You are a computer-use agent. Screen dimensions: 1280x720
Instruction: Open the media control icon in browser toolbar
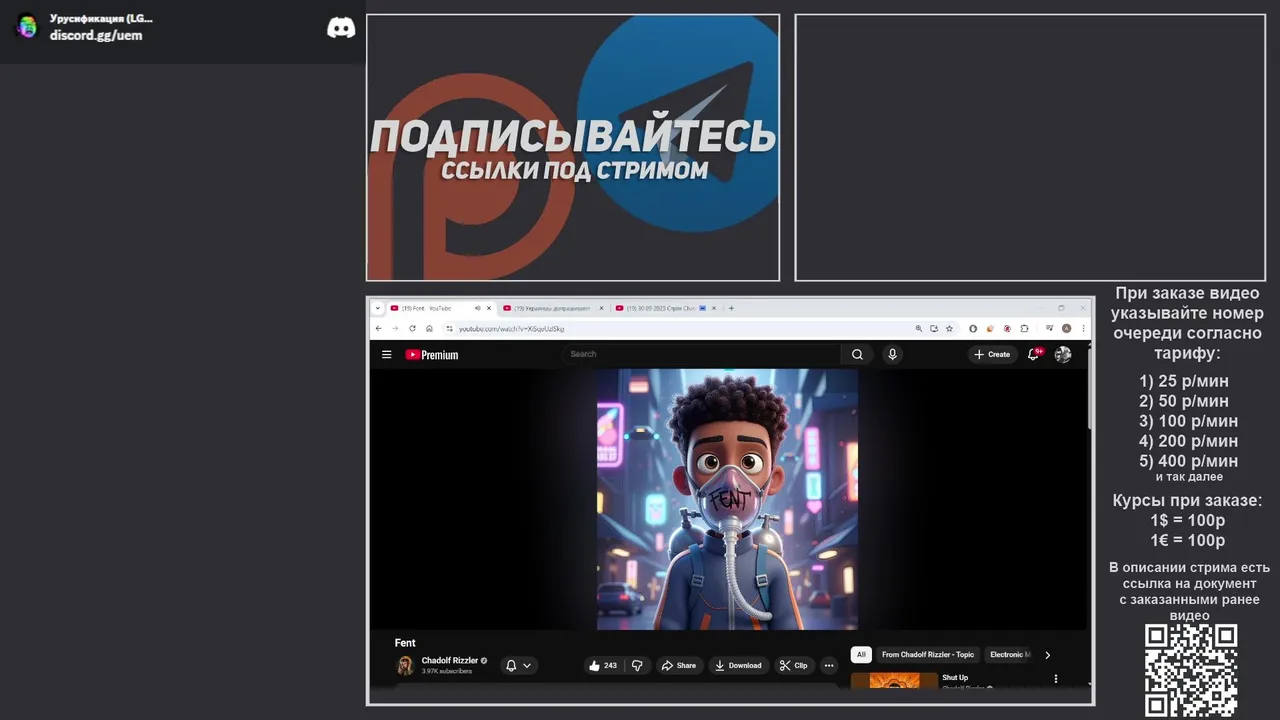pyautogui.click(x=1049, y=328)
